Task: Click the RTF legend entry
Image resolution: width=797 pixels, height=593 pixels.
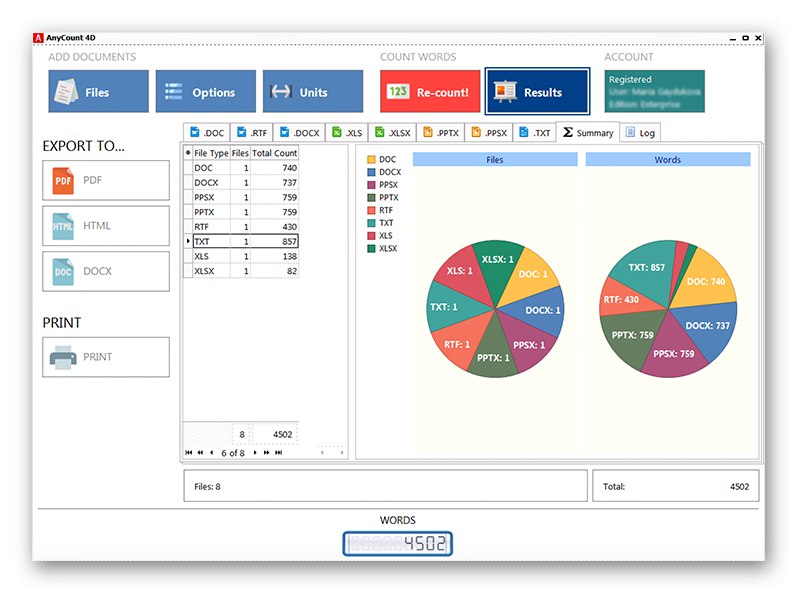Action: (380, 210)
